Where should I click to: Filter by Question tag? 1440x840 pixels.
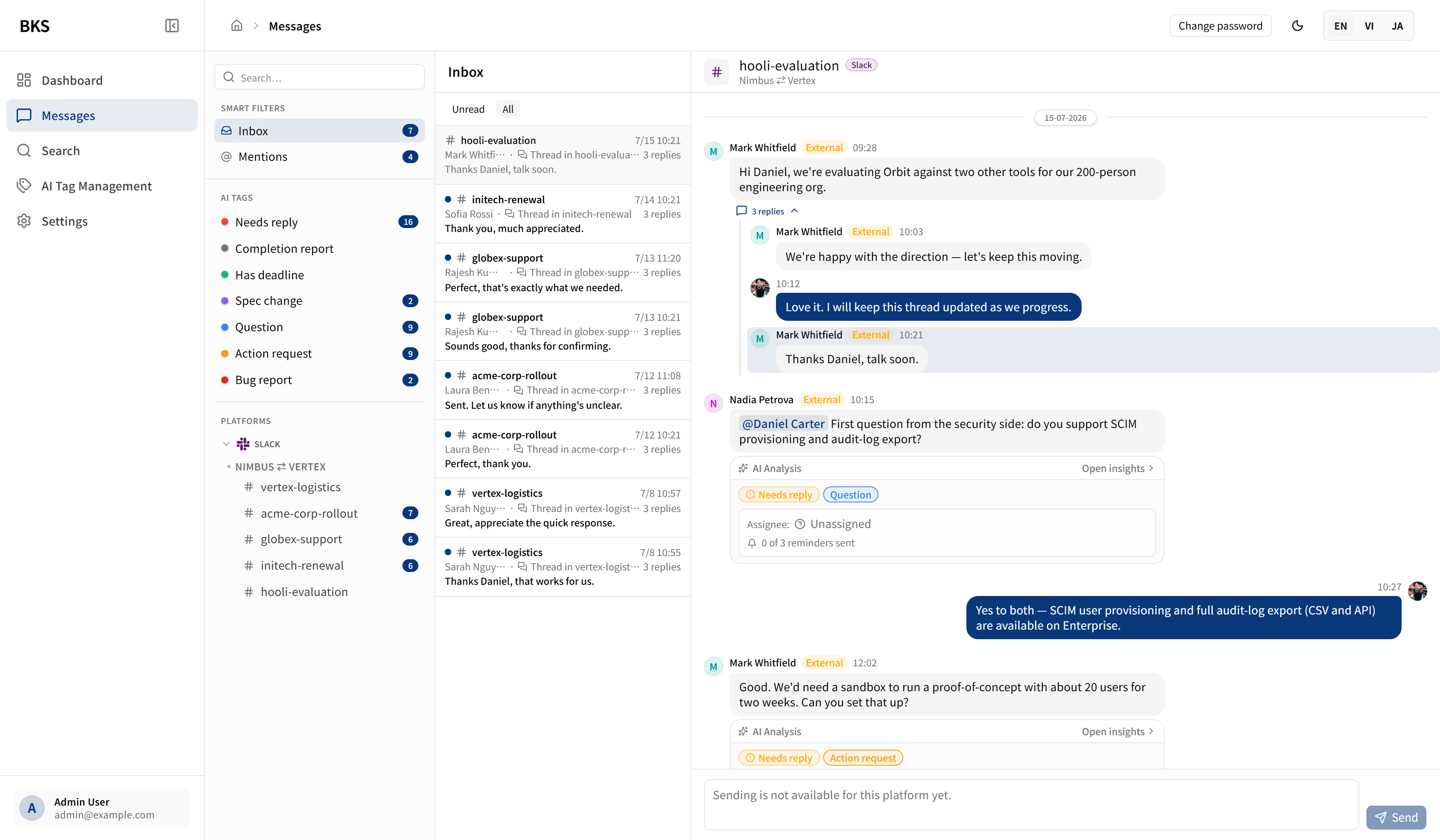320,327
